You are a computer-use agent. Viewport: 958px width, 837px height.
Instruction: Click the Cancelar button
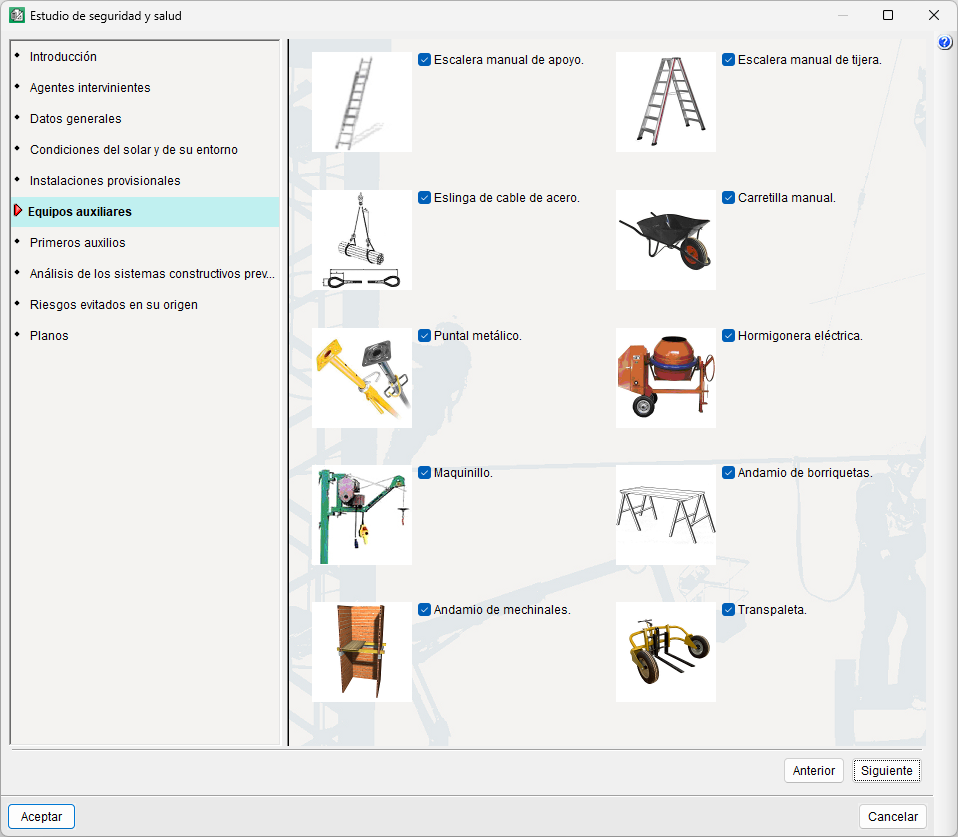tap(893, 817)
